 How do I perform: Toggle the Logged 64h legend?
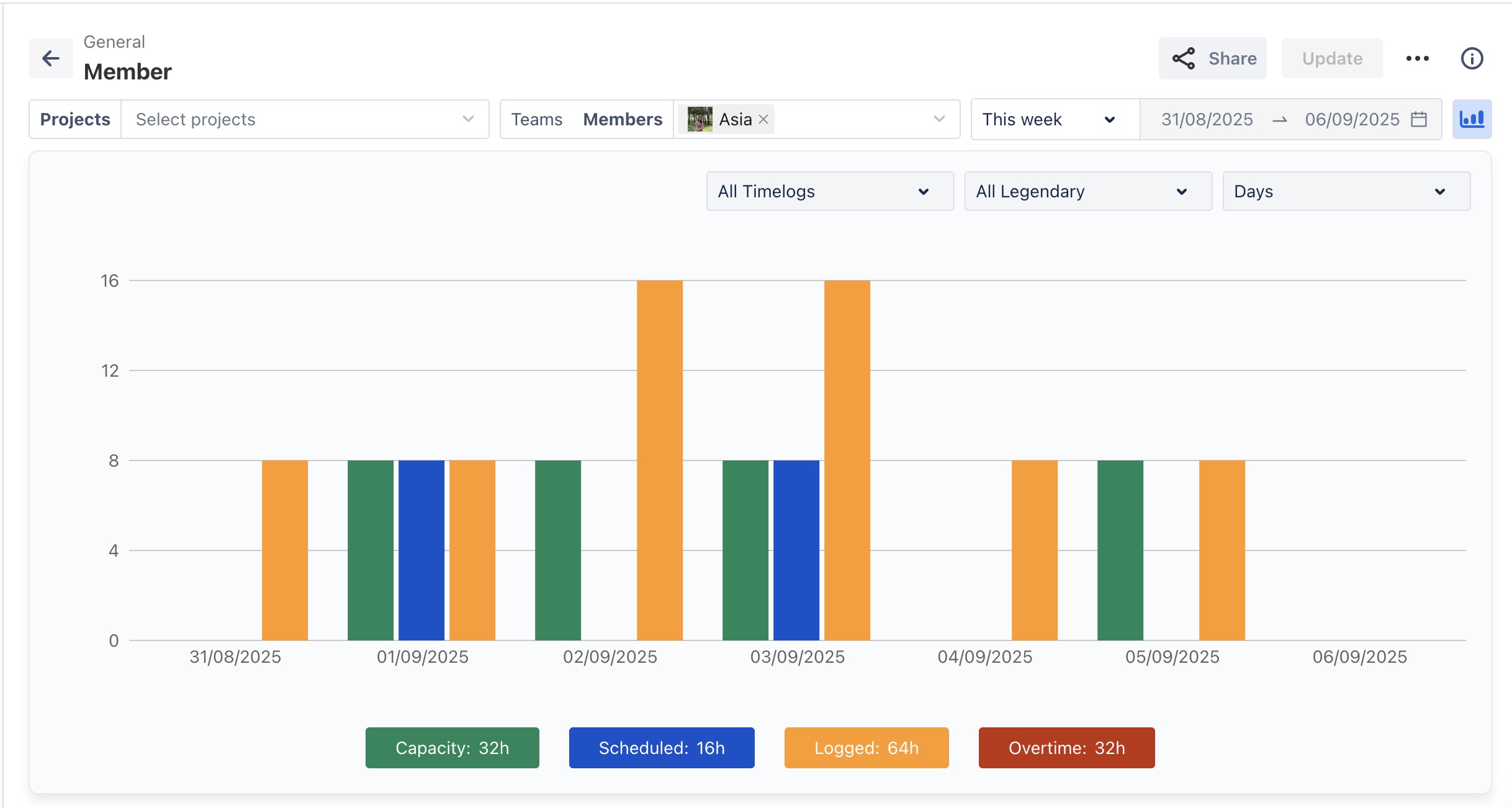click(x=866, y=748)
